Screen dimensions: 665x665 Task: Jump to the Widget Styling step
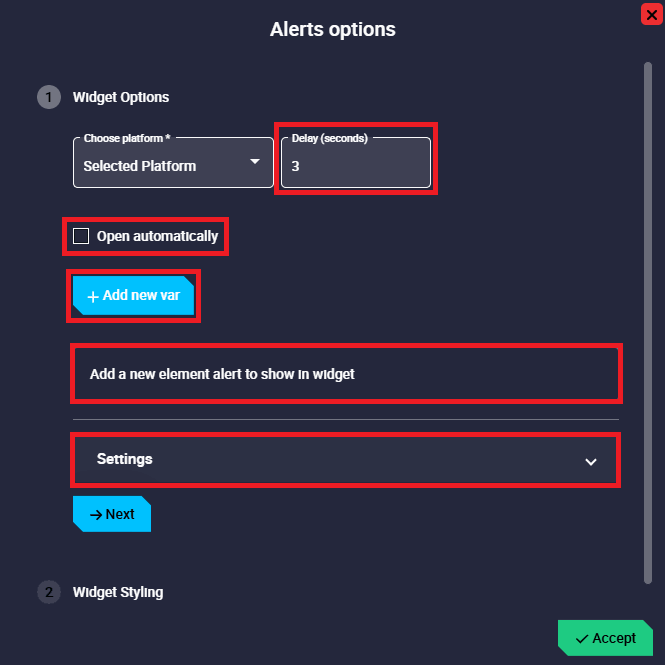click(x=118, y=592)
